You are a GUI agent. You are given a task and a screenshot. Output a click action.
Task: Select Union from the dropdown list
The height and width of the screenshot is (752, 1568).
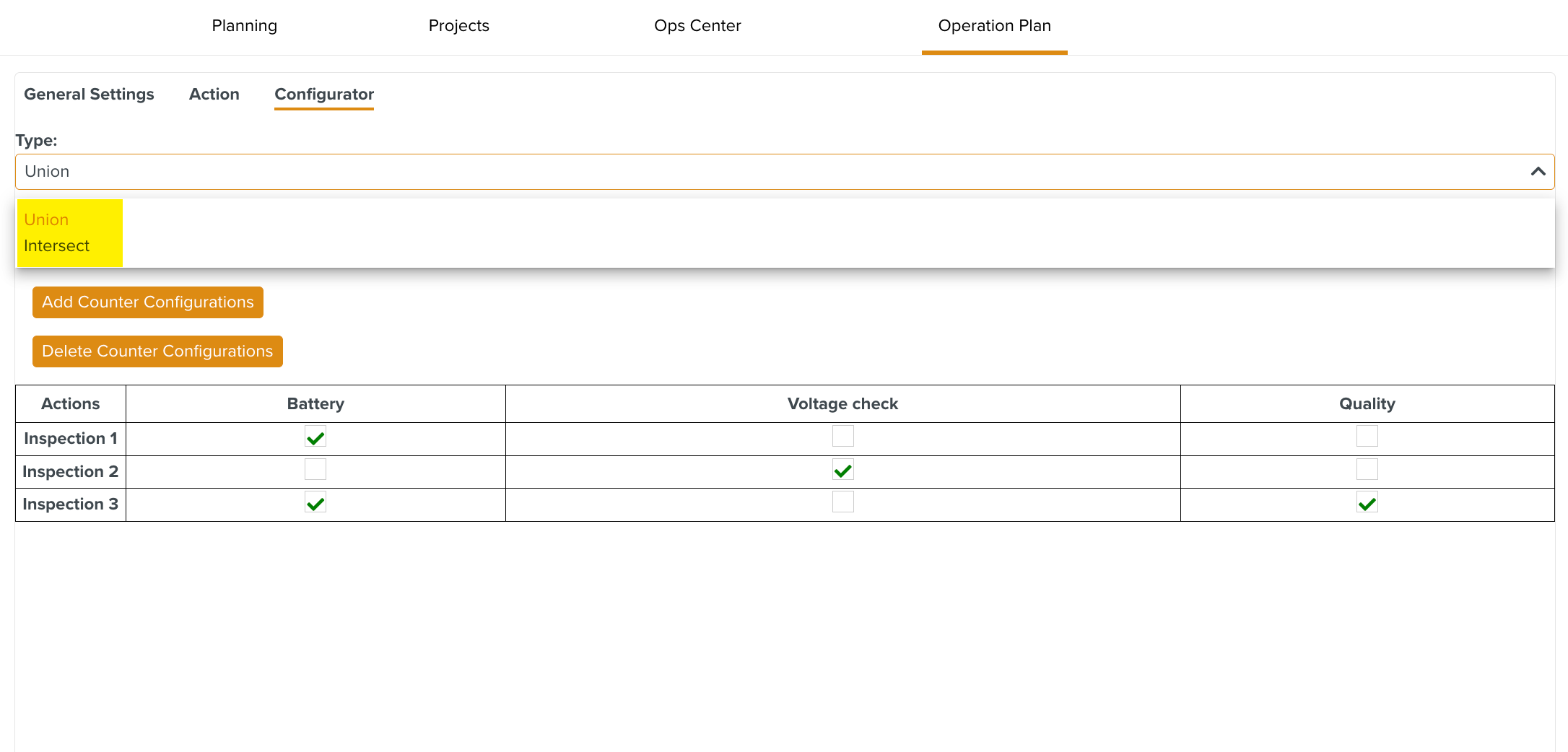click(x=46, y=220)
